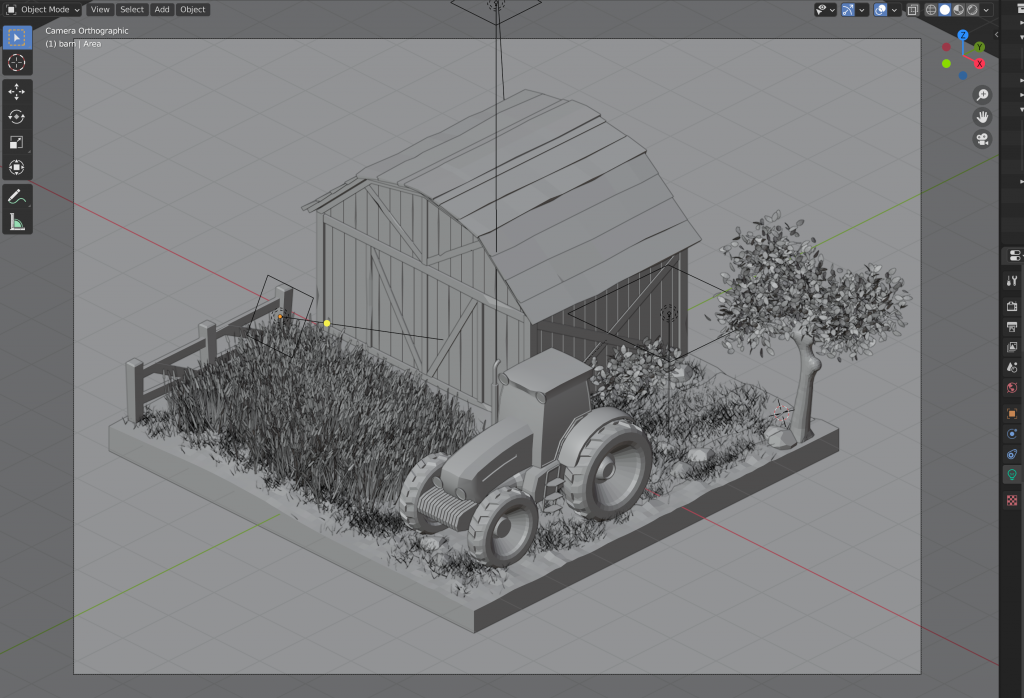Open the Object Constraints properties tab
The image size is (1024, 698).
coord(1012,454)
